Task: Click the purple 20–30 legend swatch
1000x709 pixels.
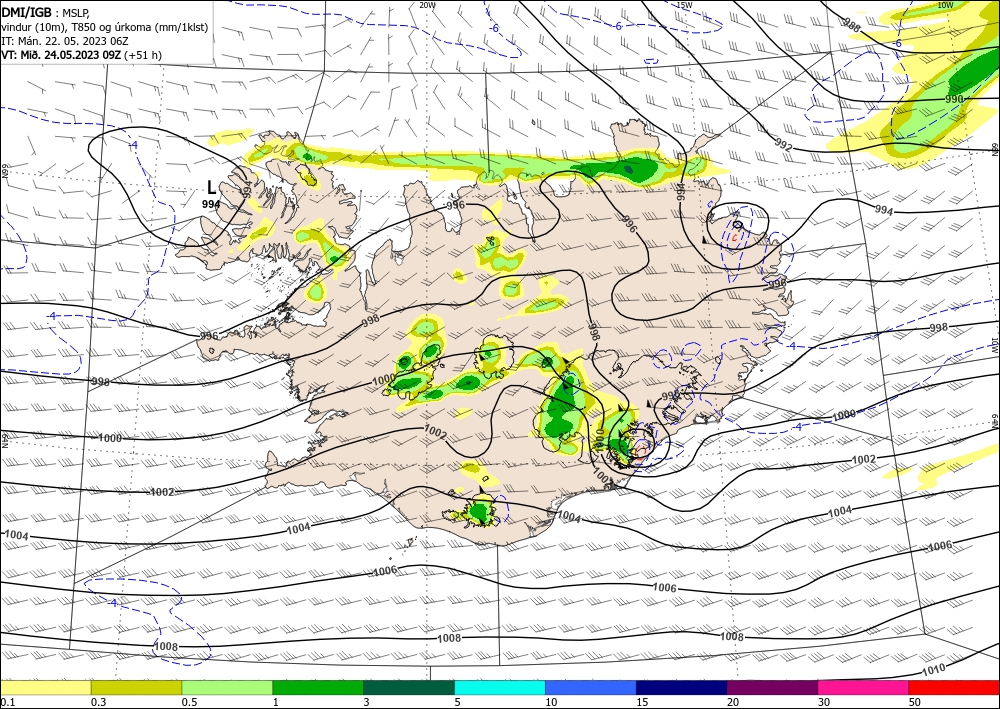Action: [772, 687]
